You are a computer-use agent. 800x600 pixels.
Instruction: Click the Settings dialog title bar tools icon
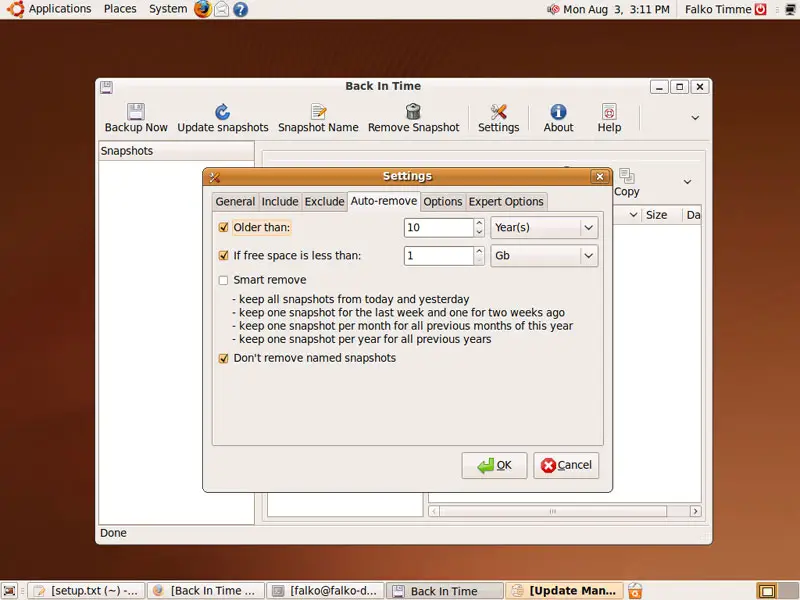tap(214, 177)
